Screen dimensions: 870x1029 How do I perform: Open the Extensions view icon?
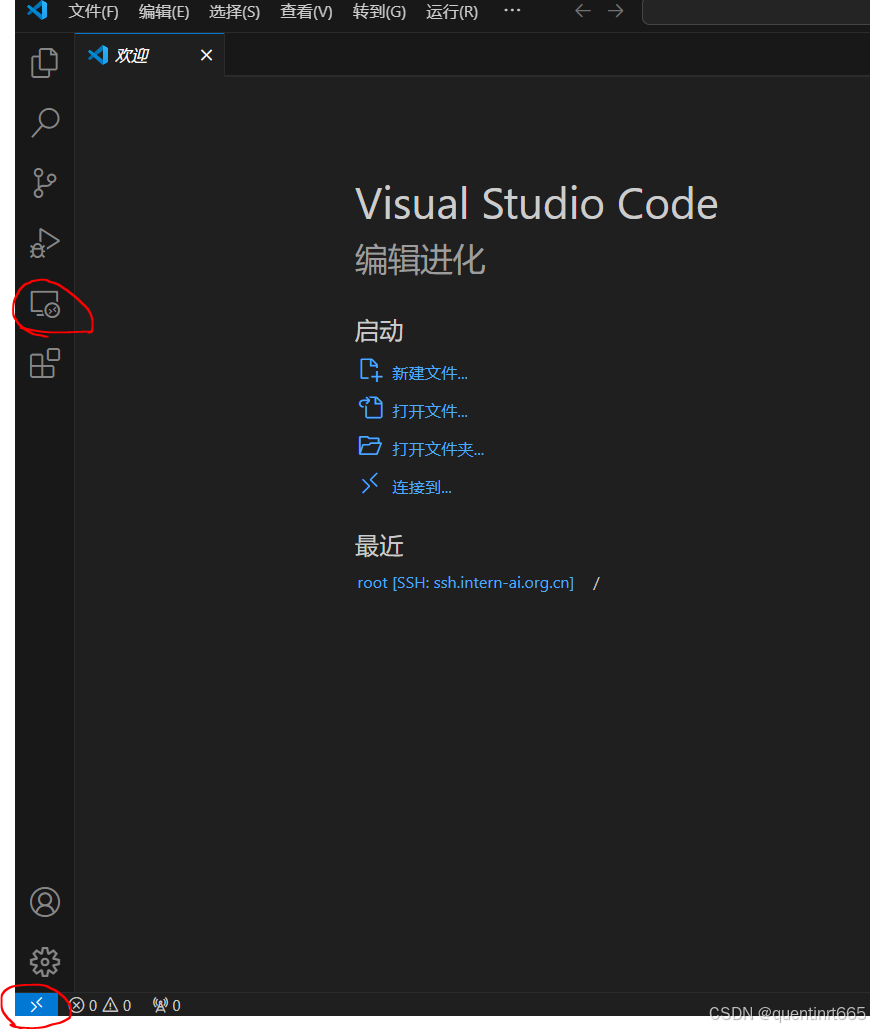(x=45, y=364)
